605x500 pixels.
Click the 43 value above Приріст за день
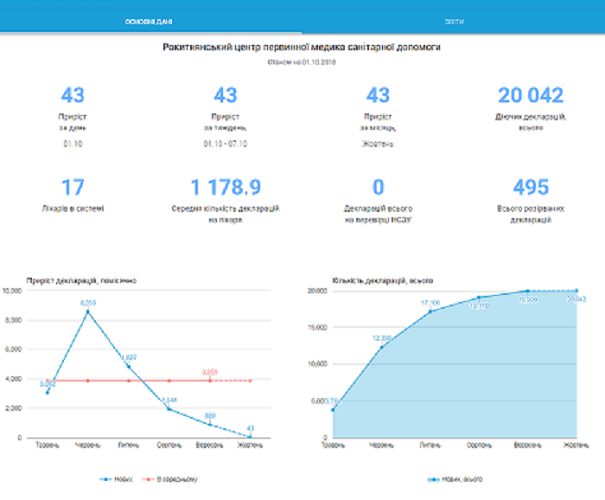click(x=73, y=95)
